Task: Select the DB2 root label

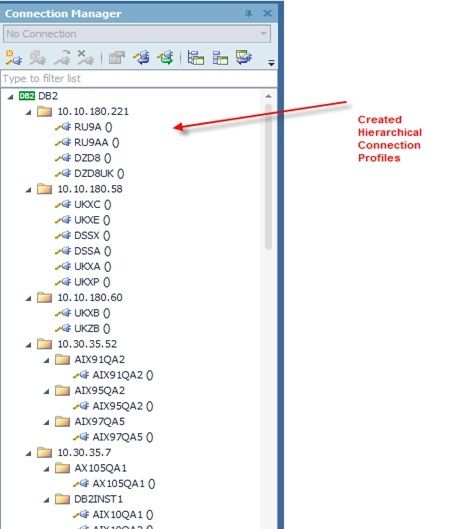Action: tap(48, 96)
